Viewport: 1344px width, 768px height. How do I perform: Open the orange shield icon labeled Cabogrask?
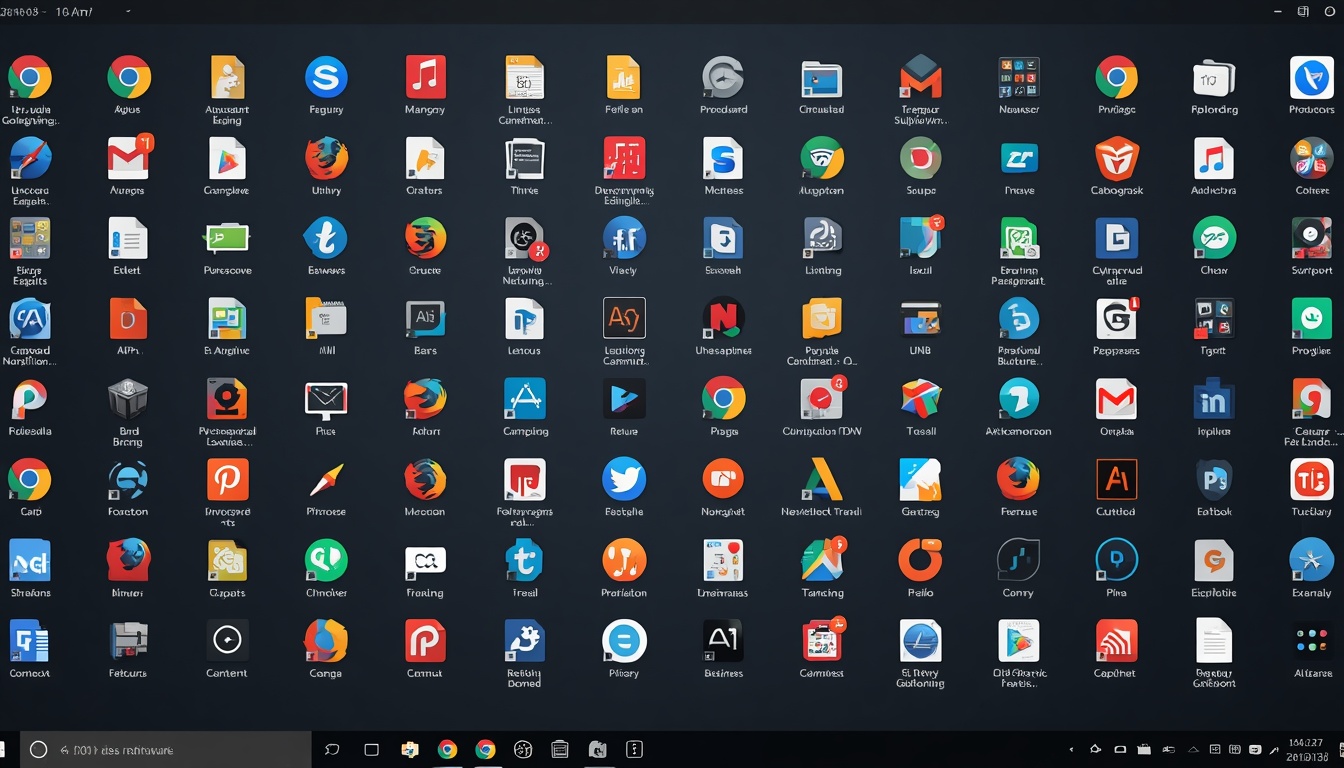(x=1116, y=158)
